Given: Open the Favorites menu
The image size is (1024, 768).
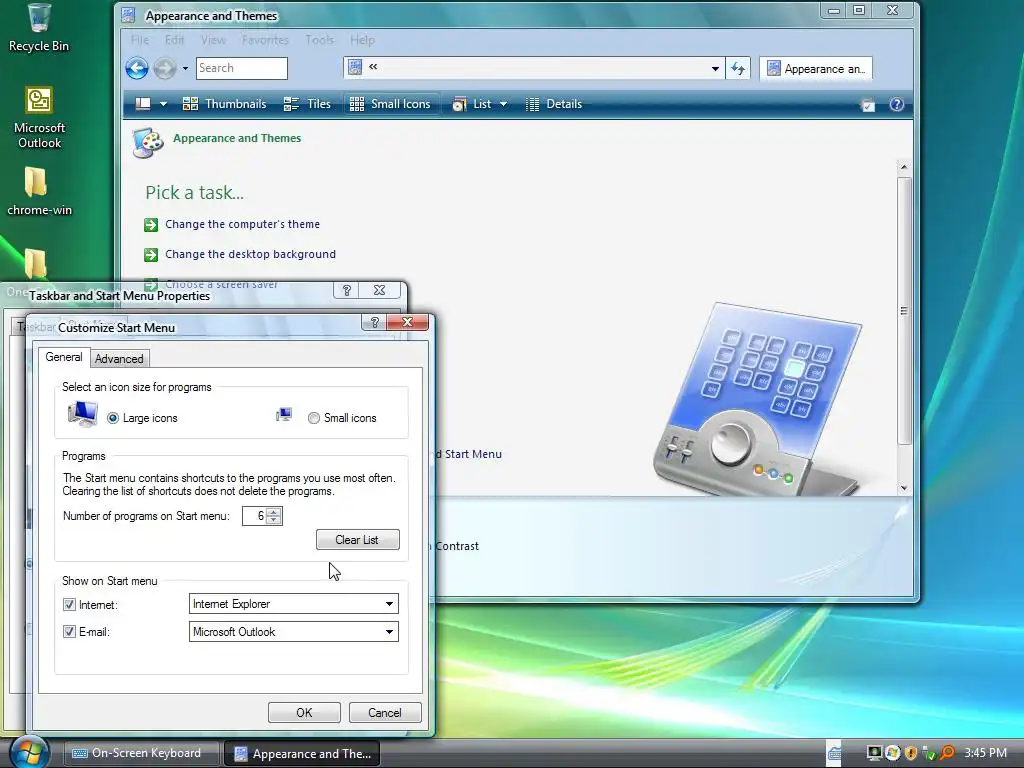Looking at the screenshot, I should (x=265, y=40).
